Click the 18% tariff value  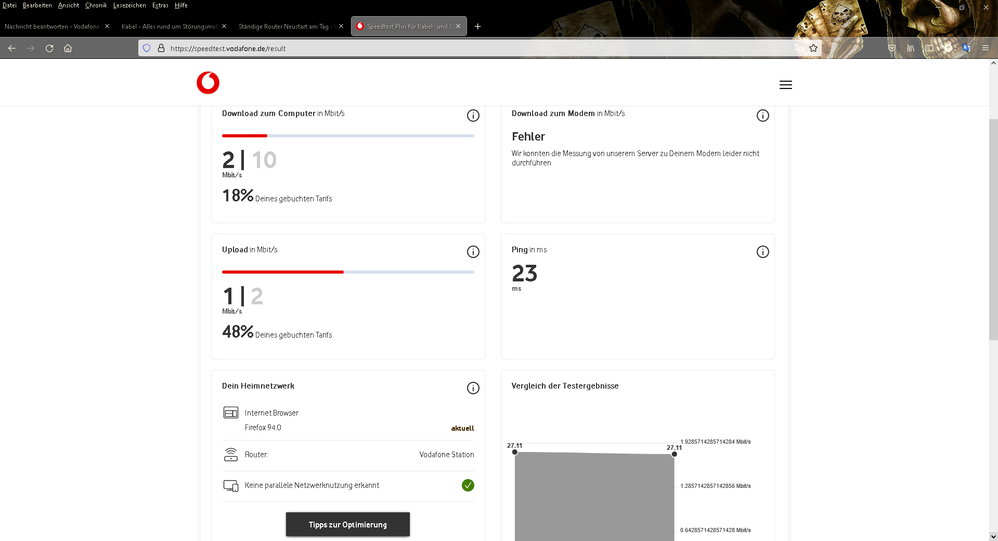[237, 195]
